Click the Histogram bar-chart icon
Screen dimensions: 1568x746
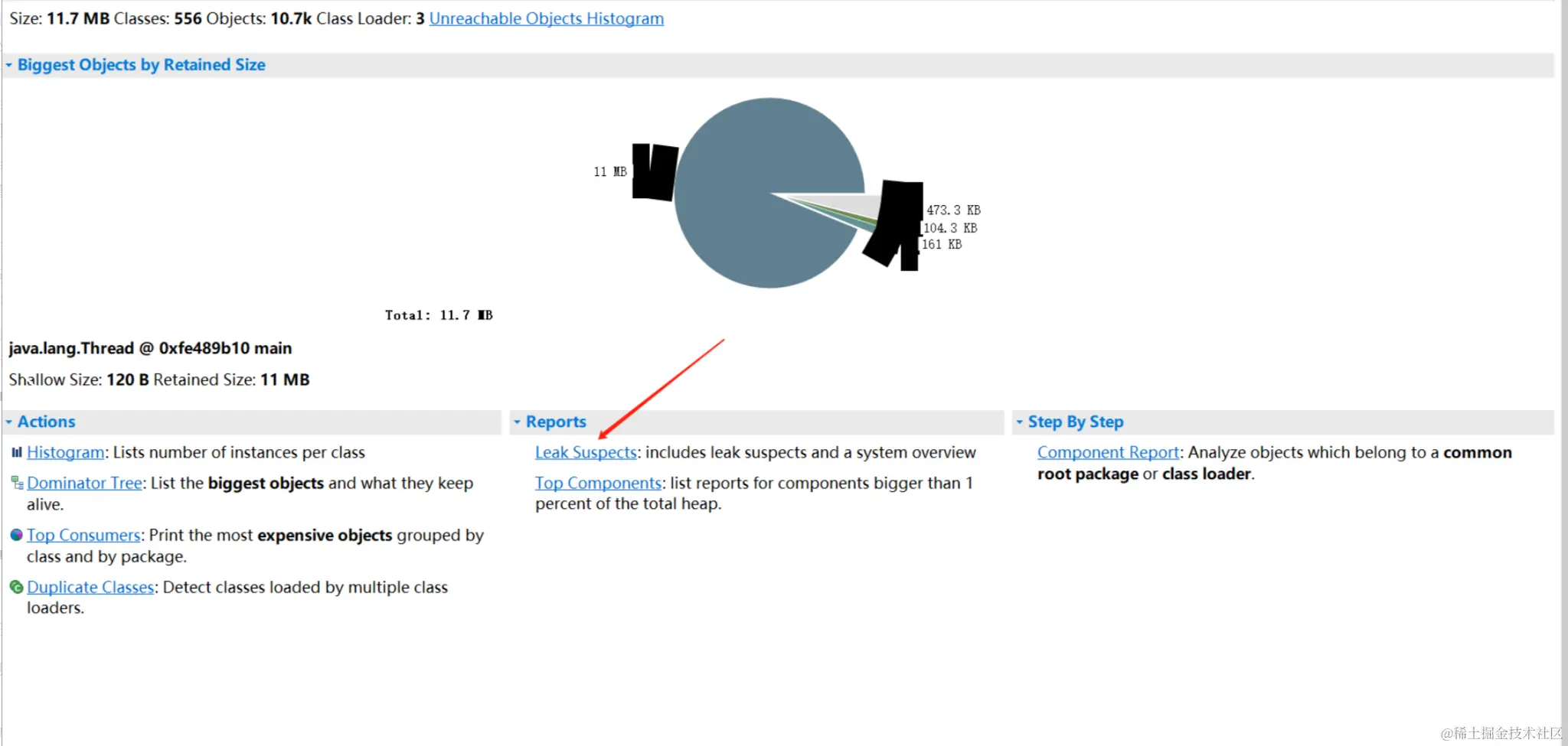click(x=17, y=453)
